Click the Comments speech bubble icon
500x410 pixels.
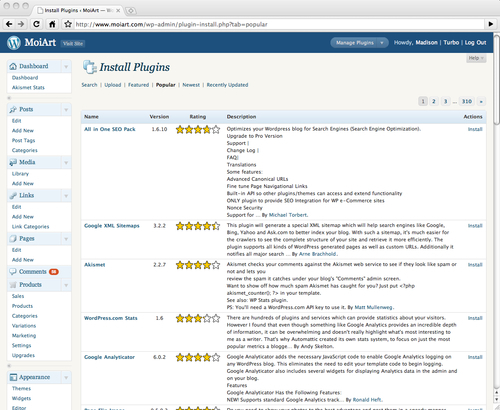click(x=13, y=272)
